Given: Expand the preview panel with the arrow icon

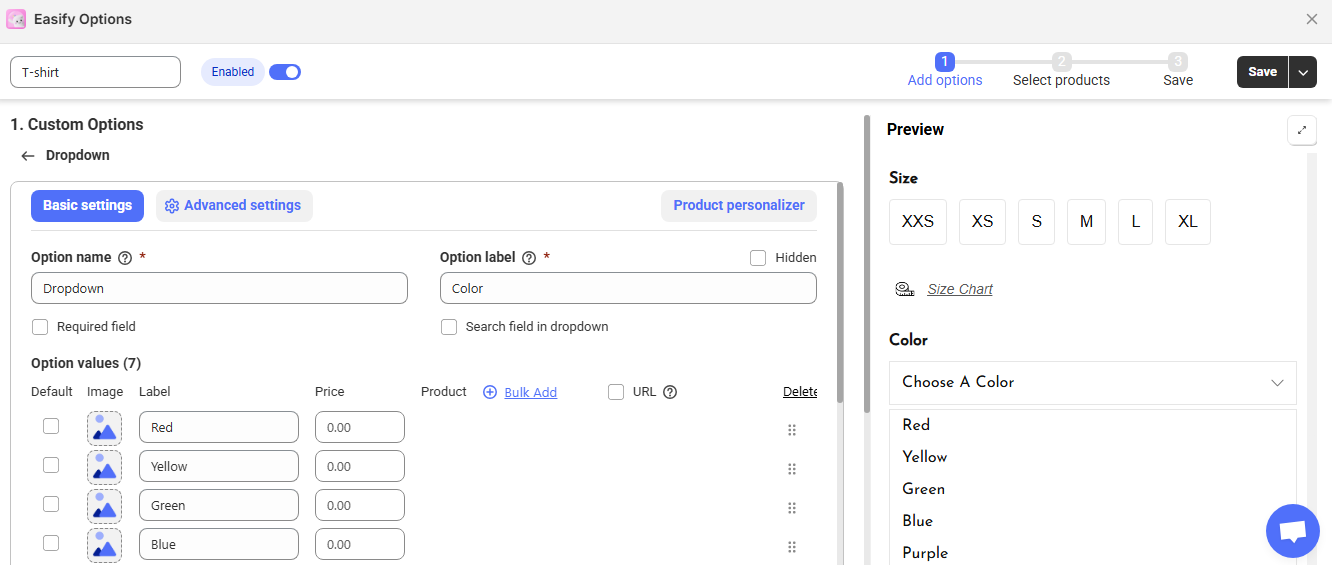Looking at the screenshot, I should point(1301,130).
